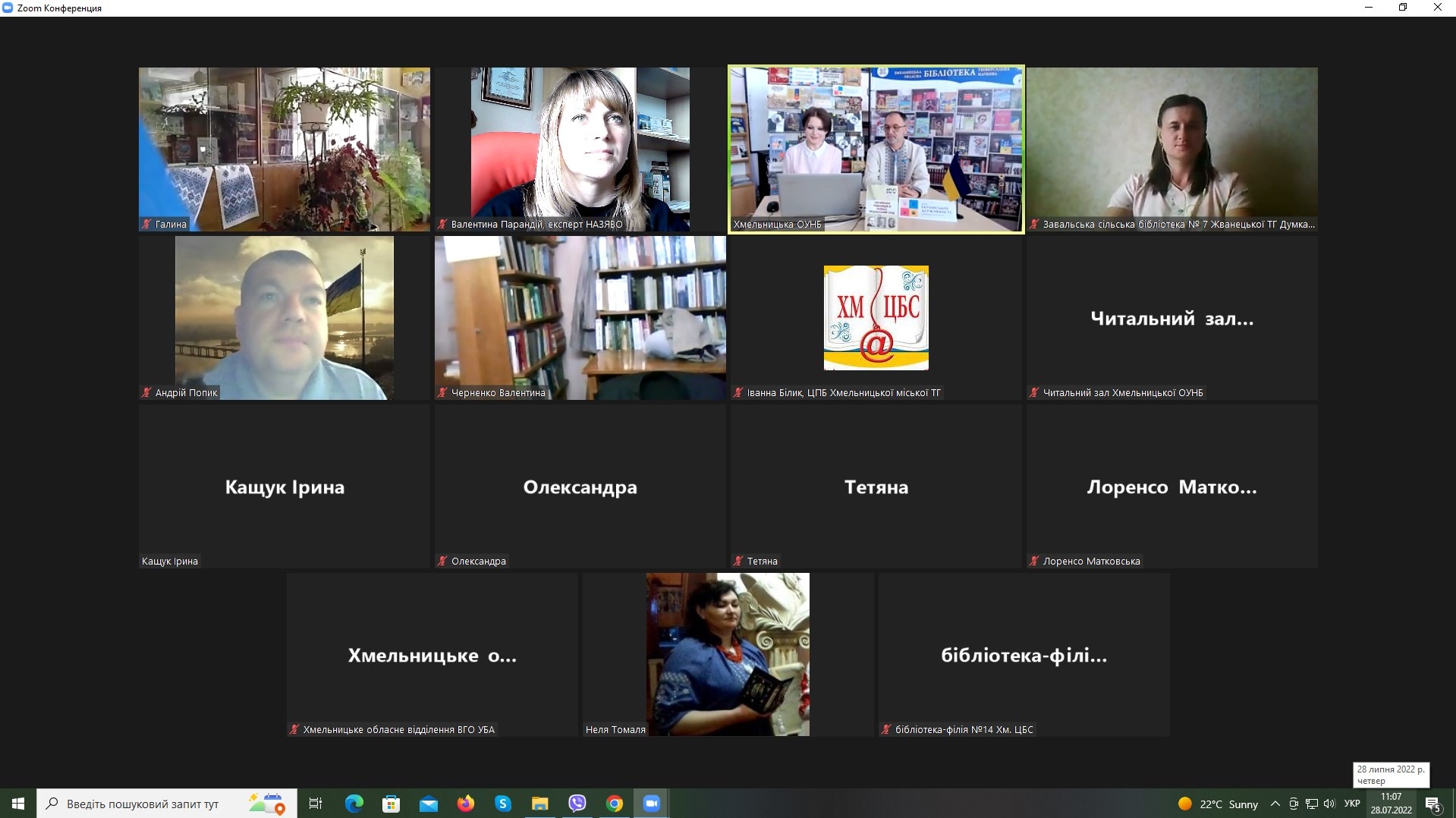Open Task View in the taskbar

[x=316, y=804]
